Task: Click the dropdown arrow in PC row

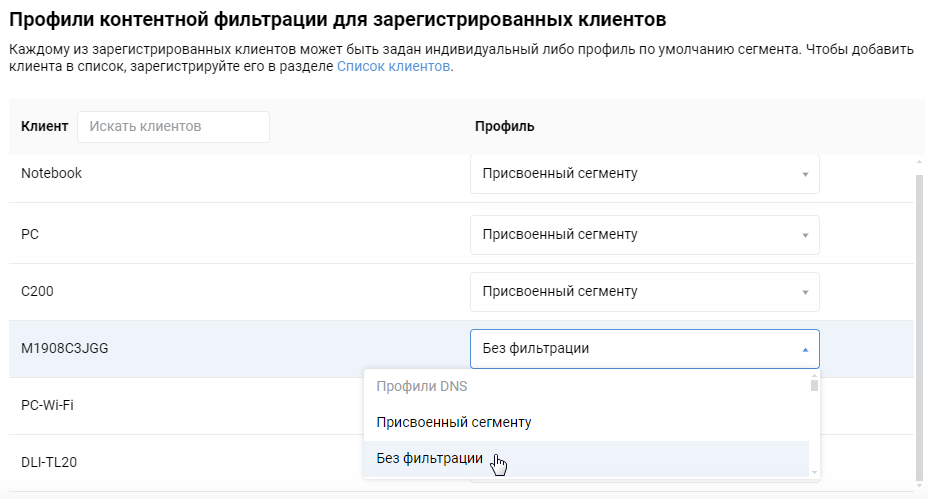Action: tap(804, 235)
